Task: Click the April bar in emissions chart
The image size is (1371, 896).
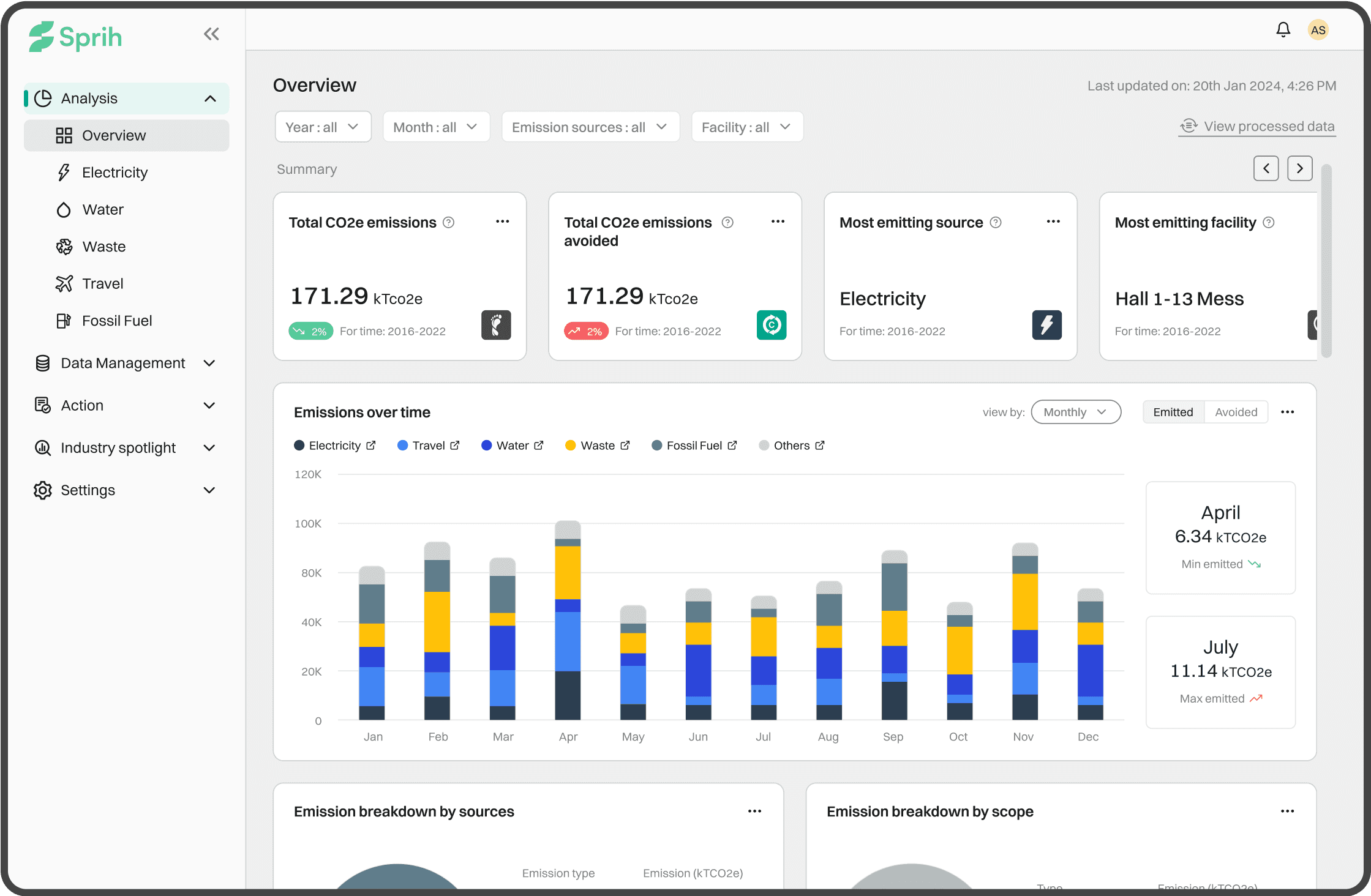Action: point(568,621)
